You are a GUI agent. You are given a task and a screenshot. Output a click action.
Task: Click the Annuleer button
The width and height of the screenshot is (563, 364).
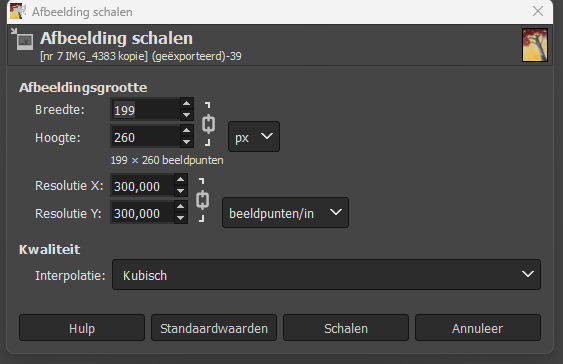pos(478,328)
